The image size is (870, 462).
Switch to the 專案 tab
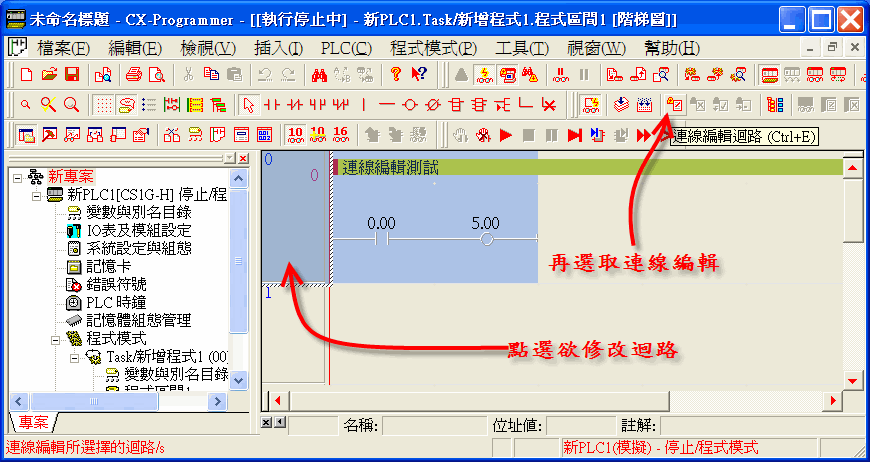33,423
